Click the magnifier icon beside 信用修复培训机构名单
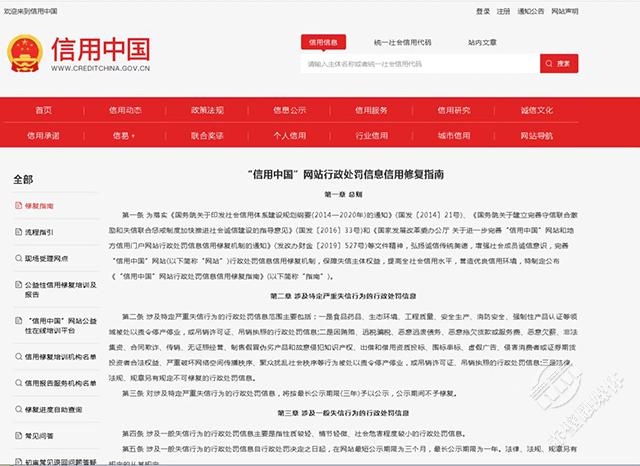 pyautogui.click(x=18, y=356)
